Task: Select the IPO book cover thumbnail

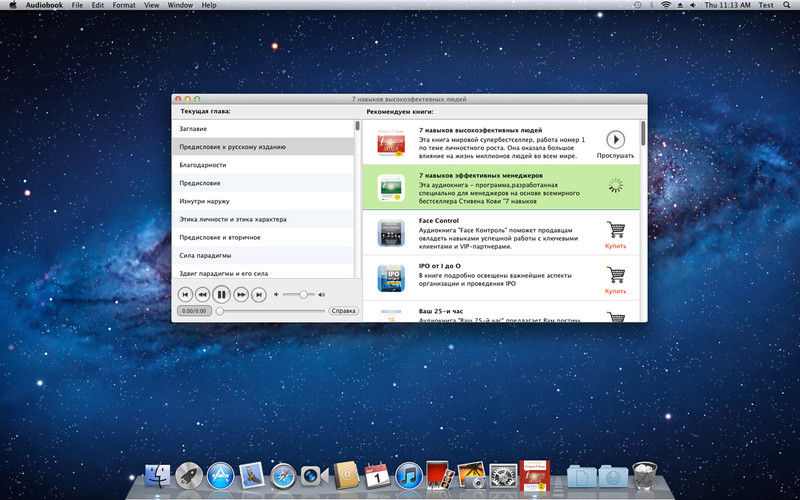Action: pos(391,278)
